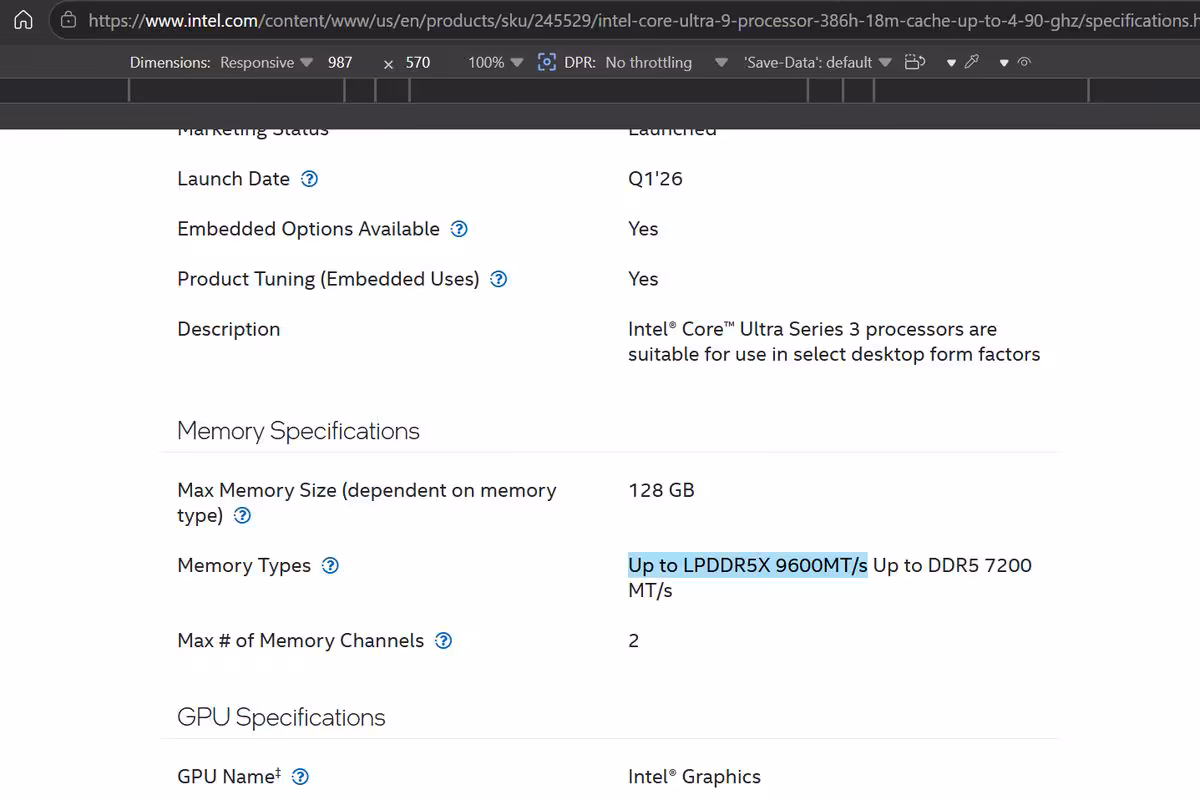Viewport: 1200px width, 800px height.
Task: Click the Launch Date label
Action: (233, 179)
